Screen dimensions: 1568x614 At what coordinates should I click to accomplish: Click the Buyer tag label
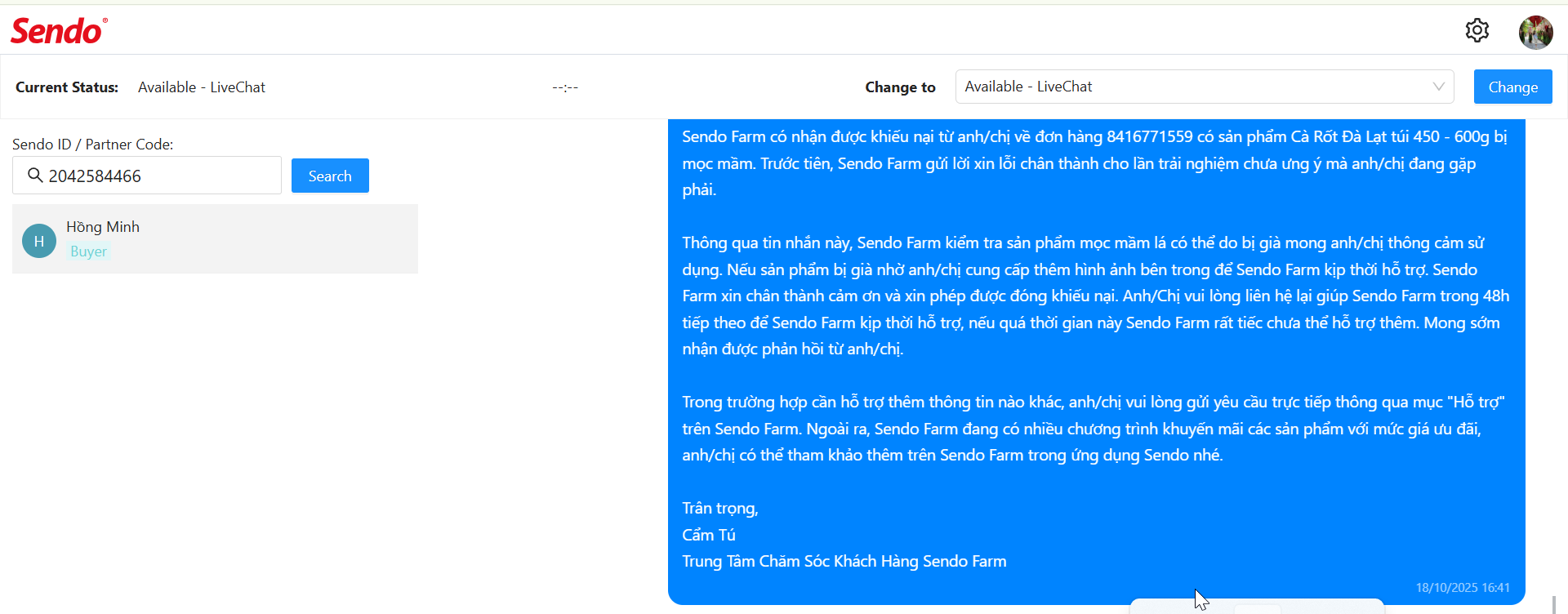point(88,251)
